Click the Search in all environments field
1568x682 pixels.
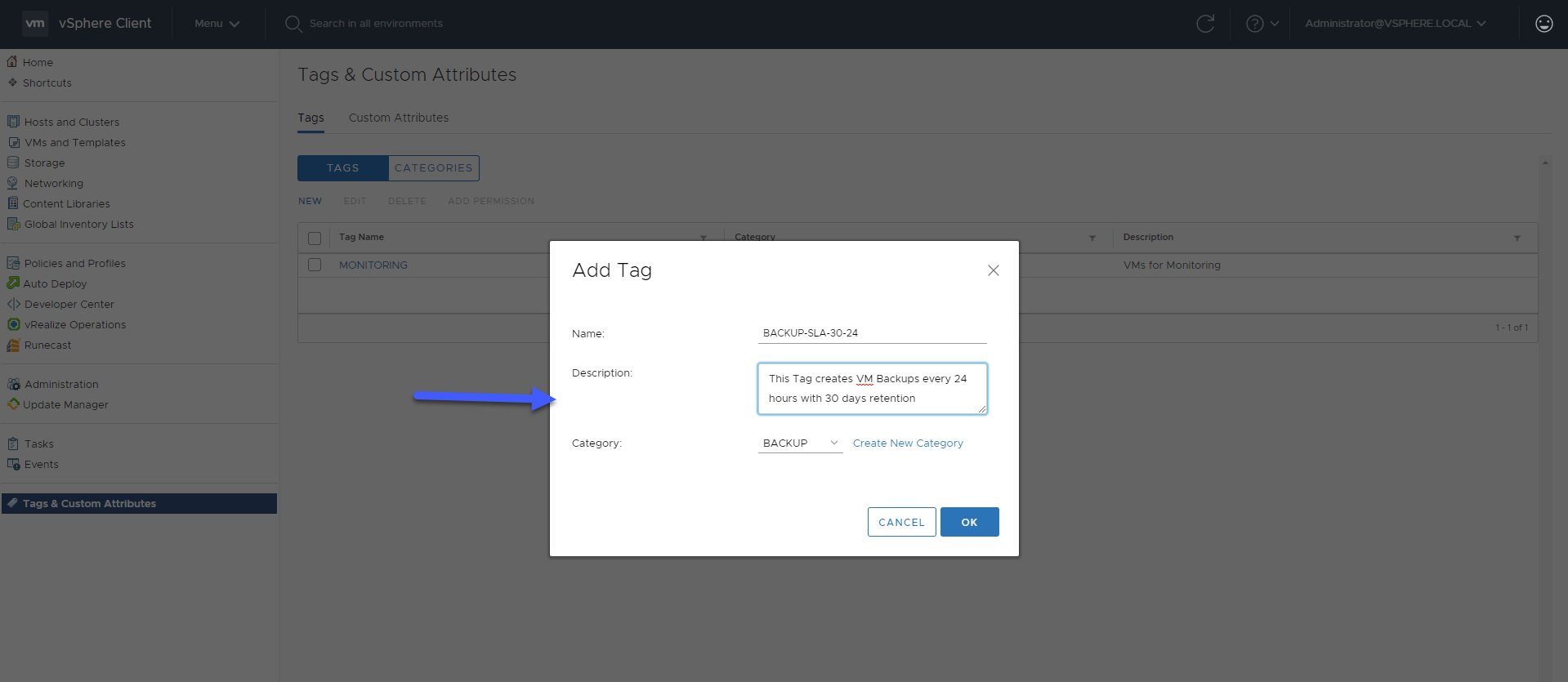pos(376,24)
